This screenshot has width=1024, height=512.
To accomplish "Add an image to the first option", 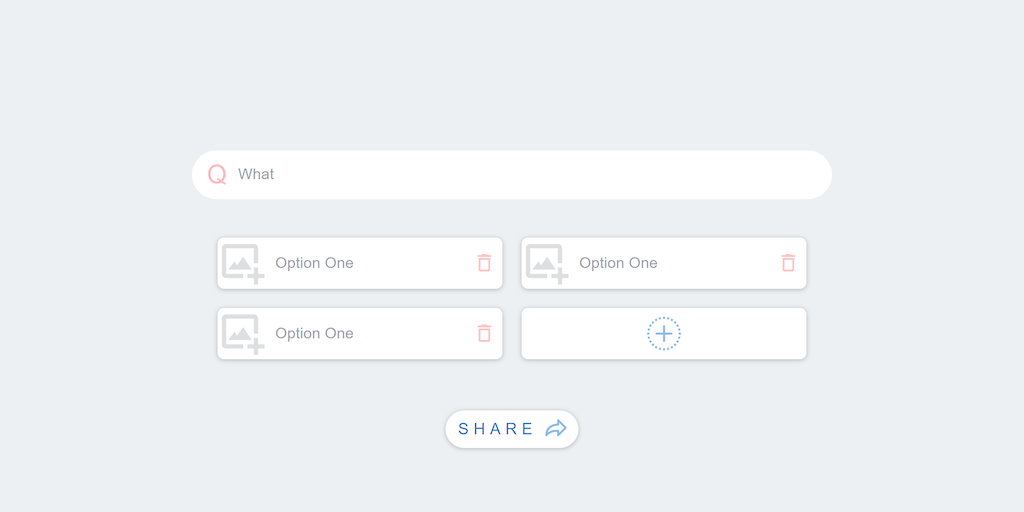I will coord(242,264).
